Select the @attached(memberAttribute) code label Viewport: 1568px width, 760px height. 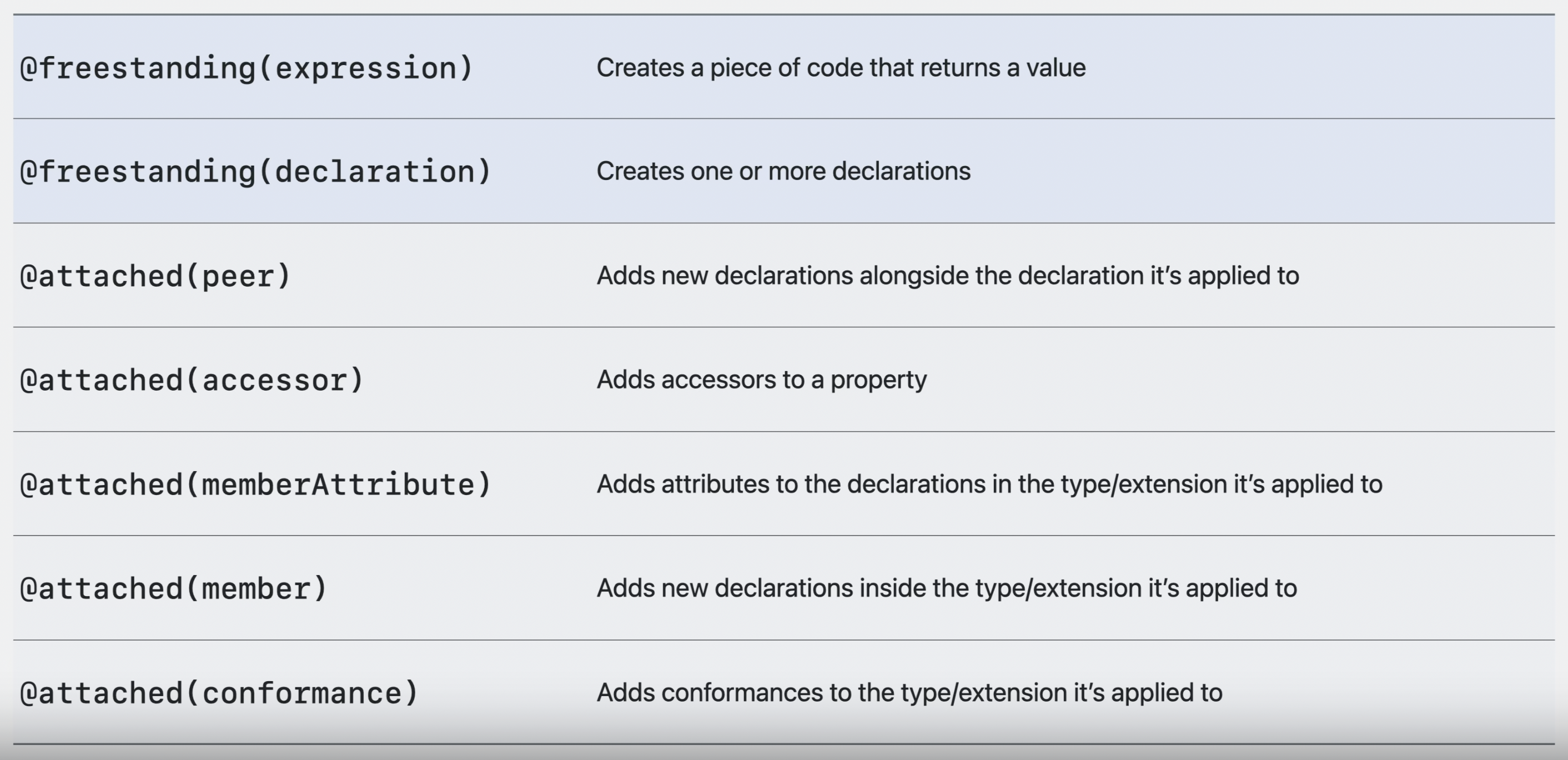(255, 485)
